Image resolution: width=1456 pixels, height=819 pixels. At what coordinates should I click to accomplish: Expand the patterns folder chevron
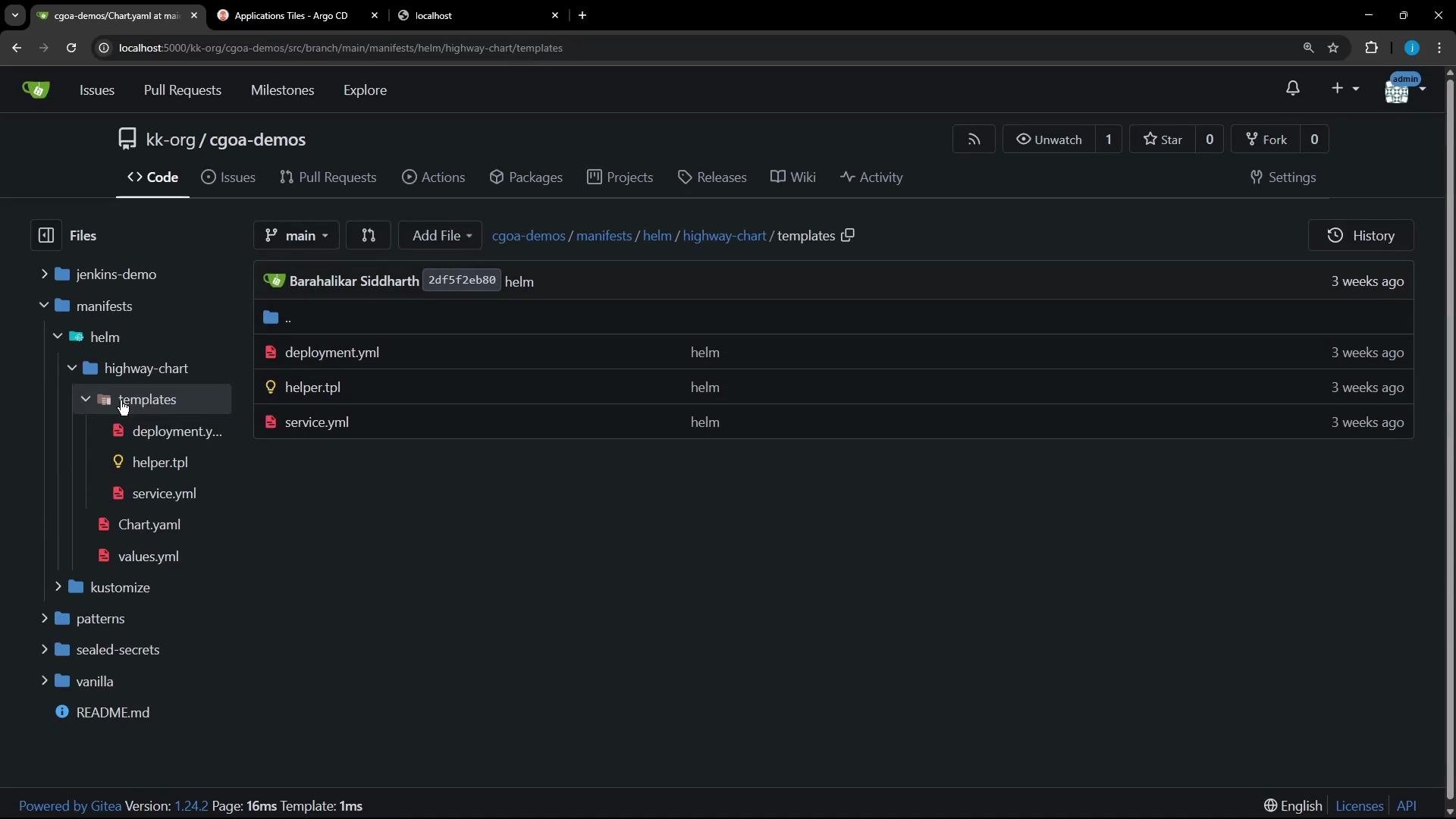[44, 618]
